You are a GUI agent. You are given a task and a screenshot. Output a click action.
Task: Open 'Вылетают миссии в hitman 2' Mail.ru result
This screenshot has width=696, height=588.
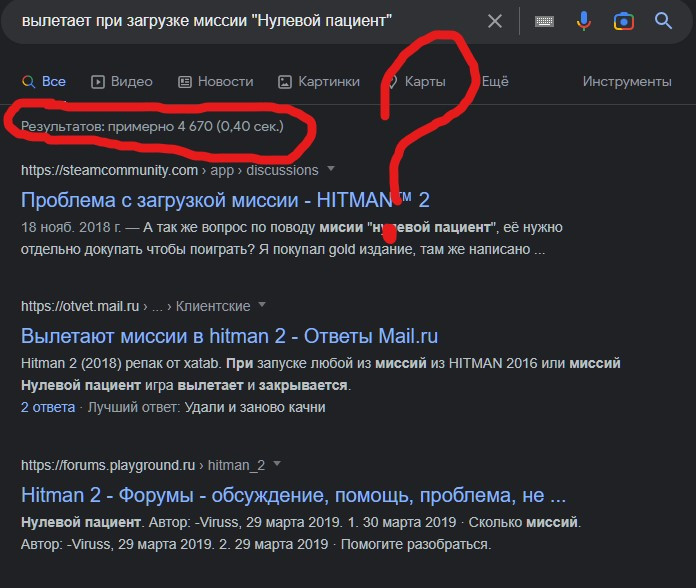click(229, 336)
